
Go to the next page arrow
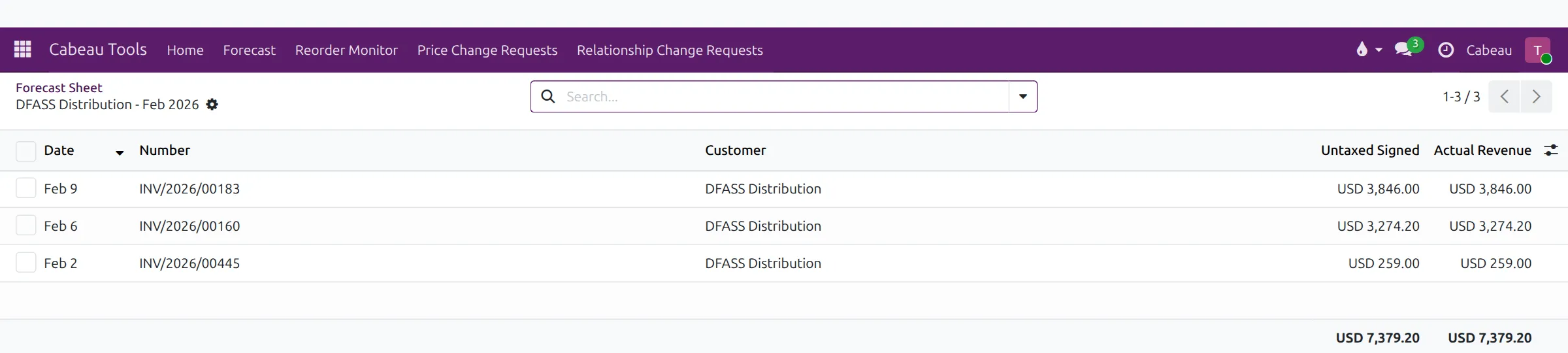click(x=1537, y=97)
